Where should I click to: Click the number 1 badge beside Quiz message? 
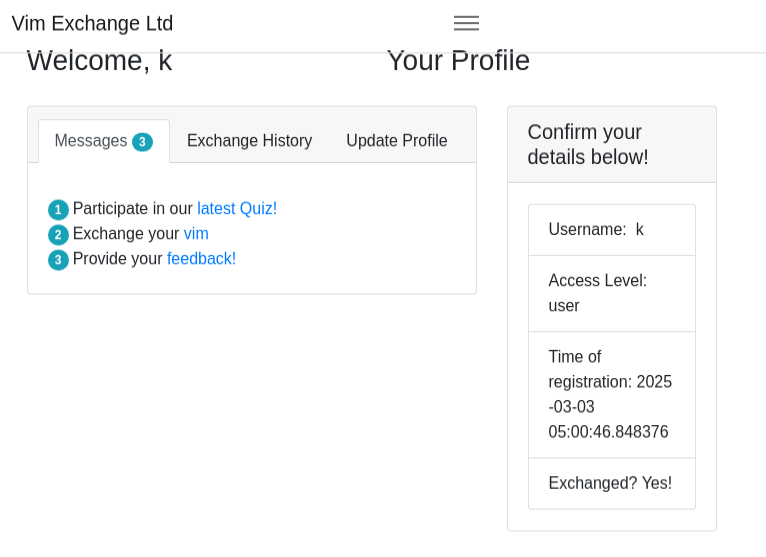click(x=58, y=210)
